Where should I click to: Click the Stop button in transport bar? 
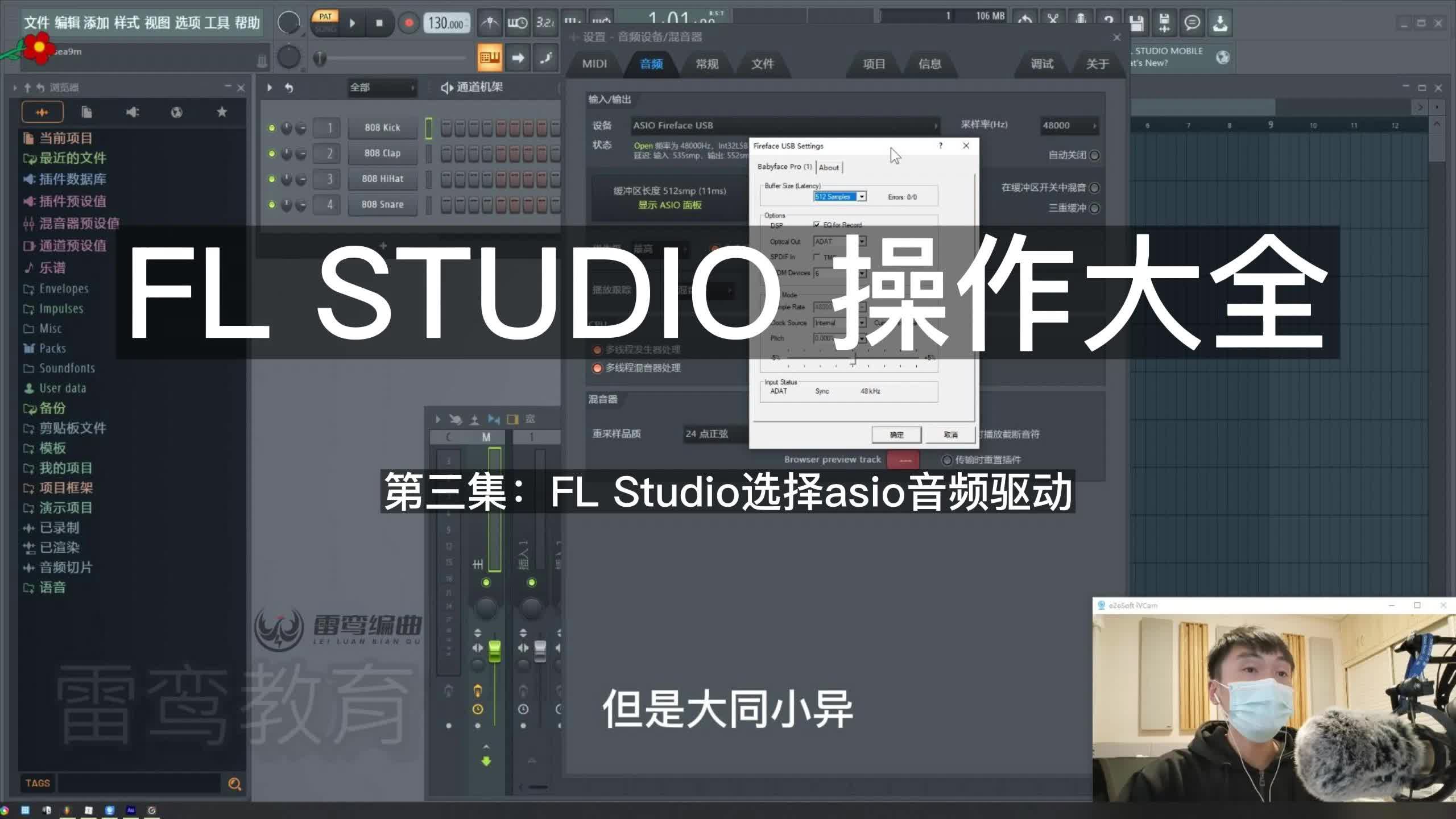tap(379, 23)
